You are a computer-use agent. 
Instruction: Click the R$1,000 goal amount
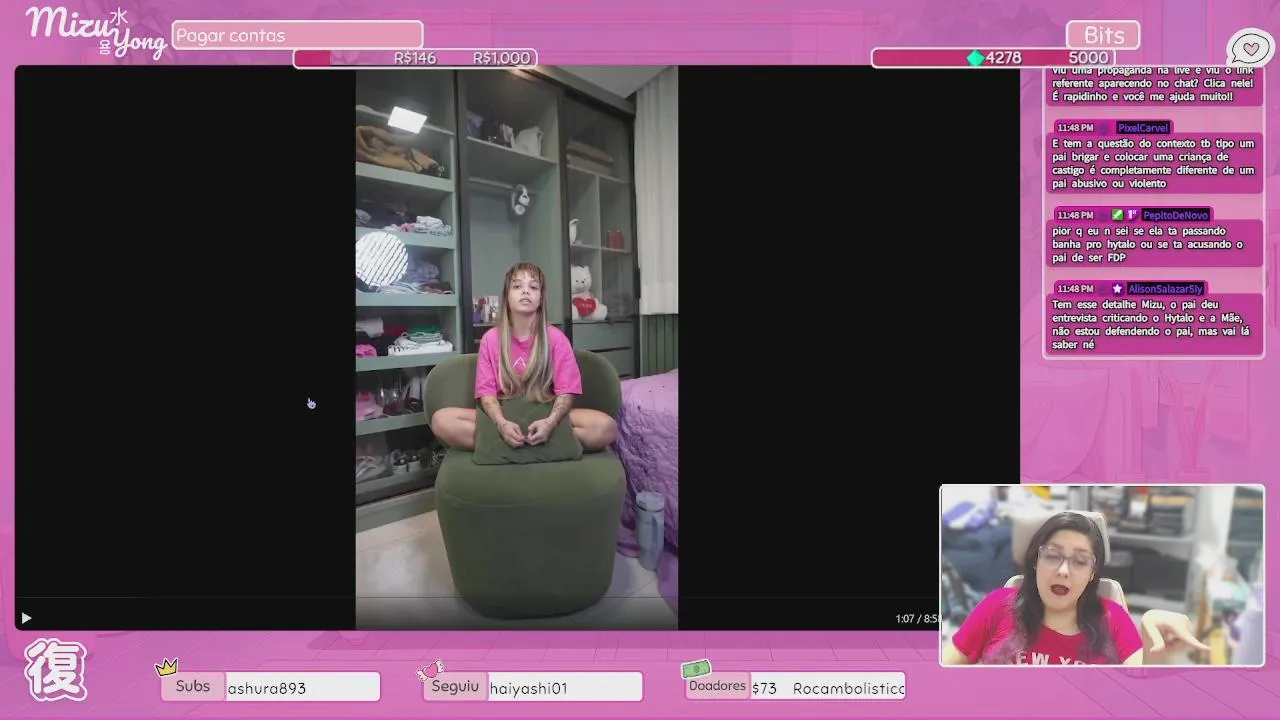coord(501,58)
